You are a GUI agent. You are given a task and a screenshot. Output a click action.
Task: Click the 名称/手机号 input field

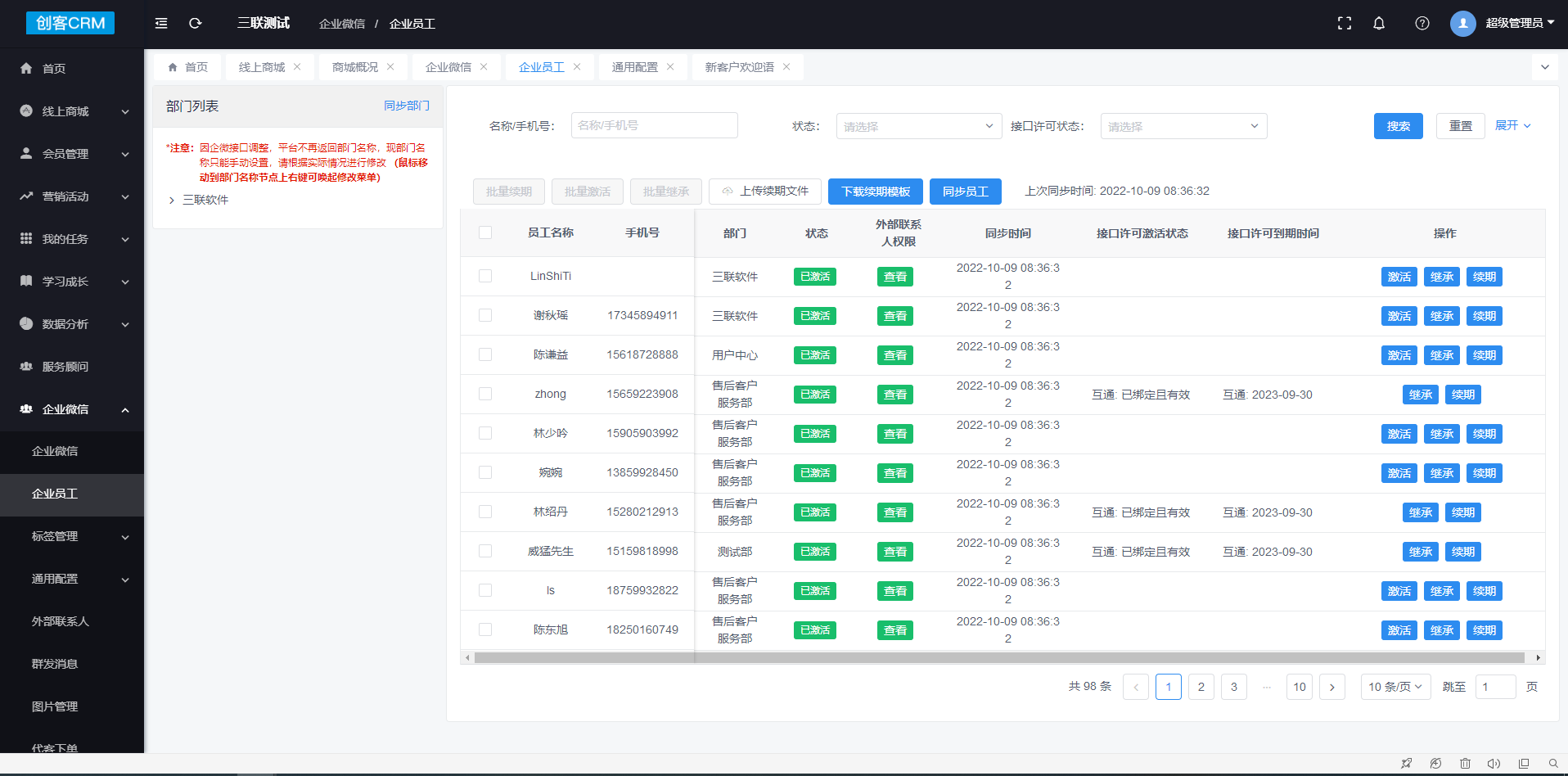(655, 125)
